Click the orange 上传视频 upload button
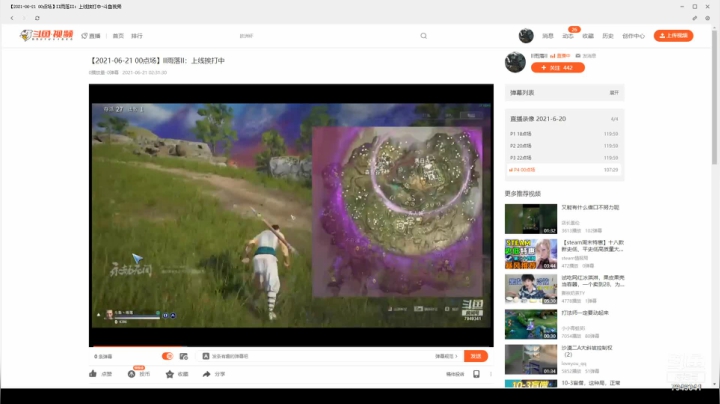This screenshot has height=404, width=720. pyautogui.click(x=673, y=36)
